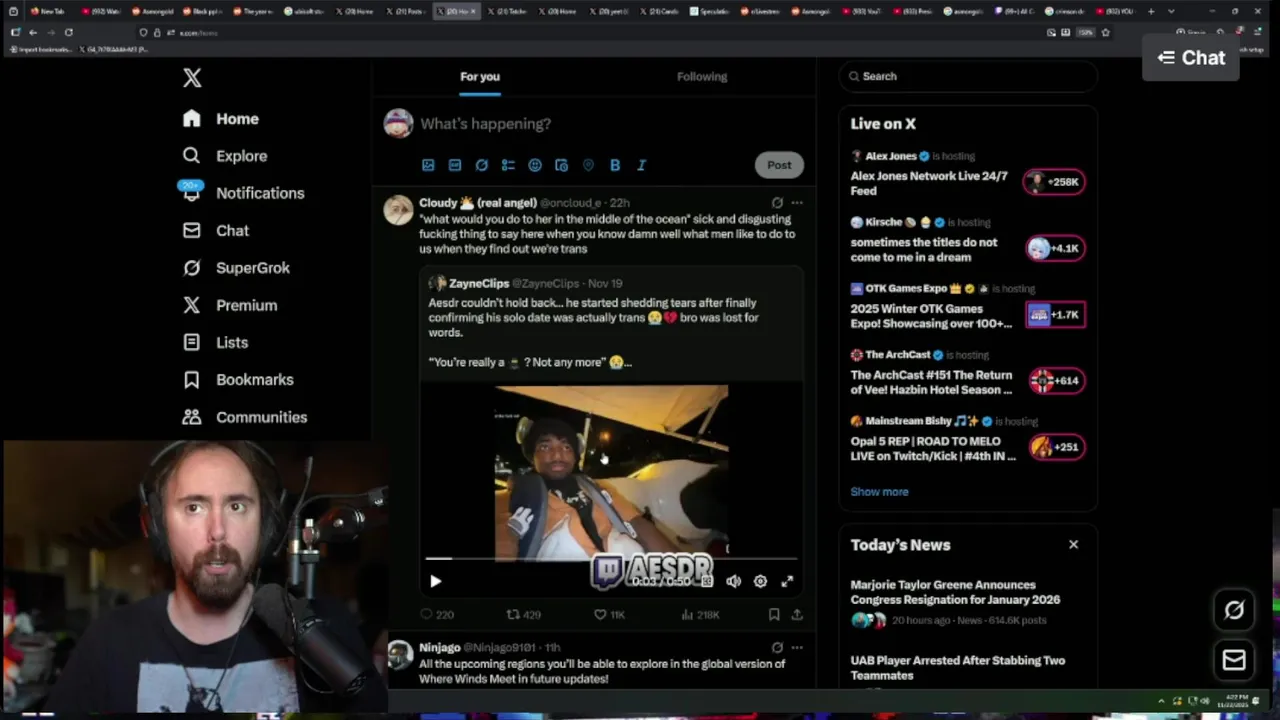Seek on the video progress bar
This screenshot has height=720, width=1280.
(x=611, y=559)
